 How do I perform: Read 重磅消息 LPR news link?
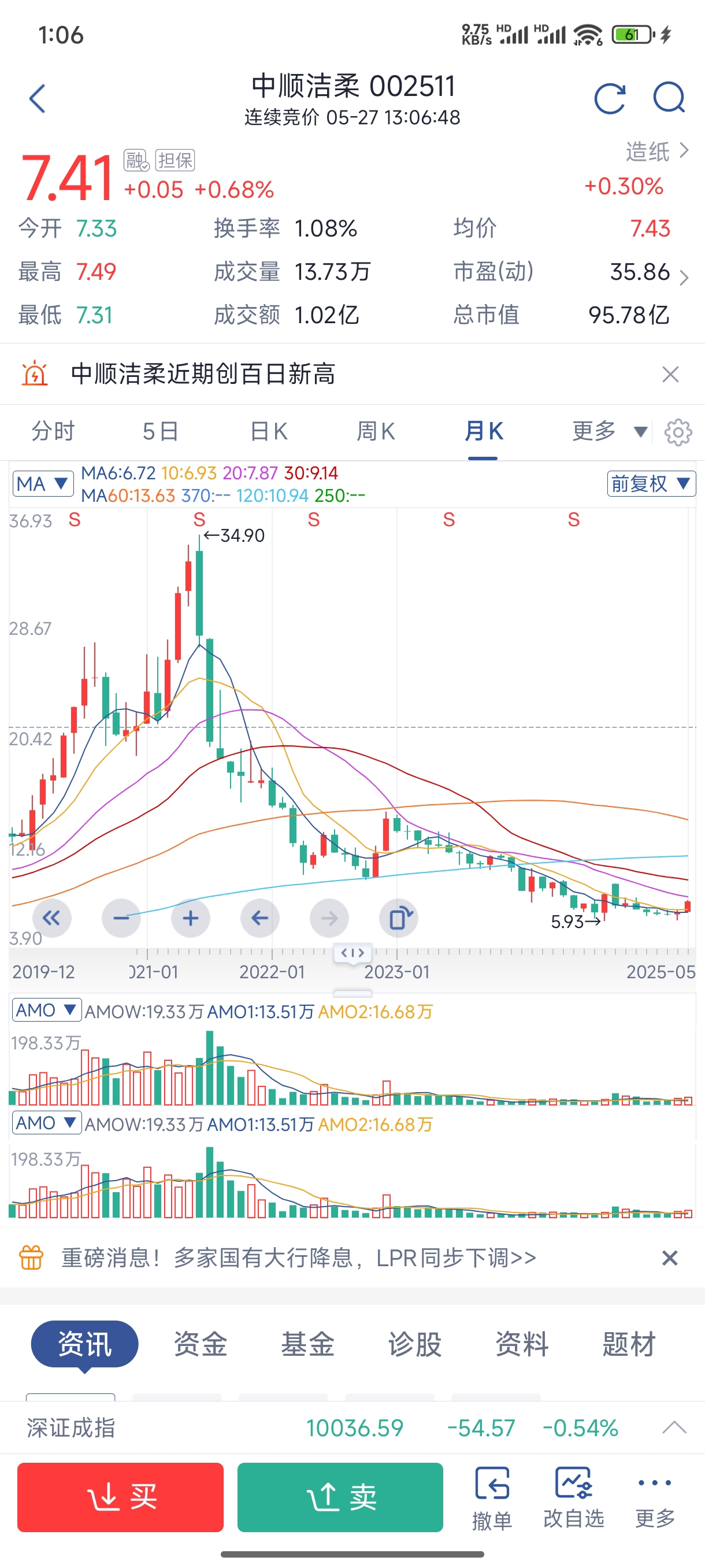(299, 1258)
